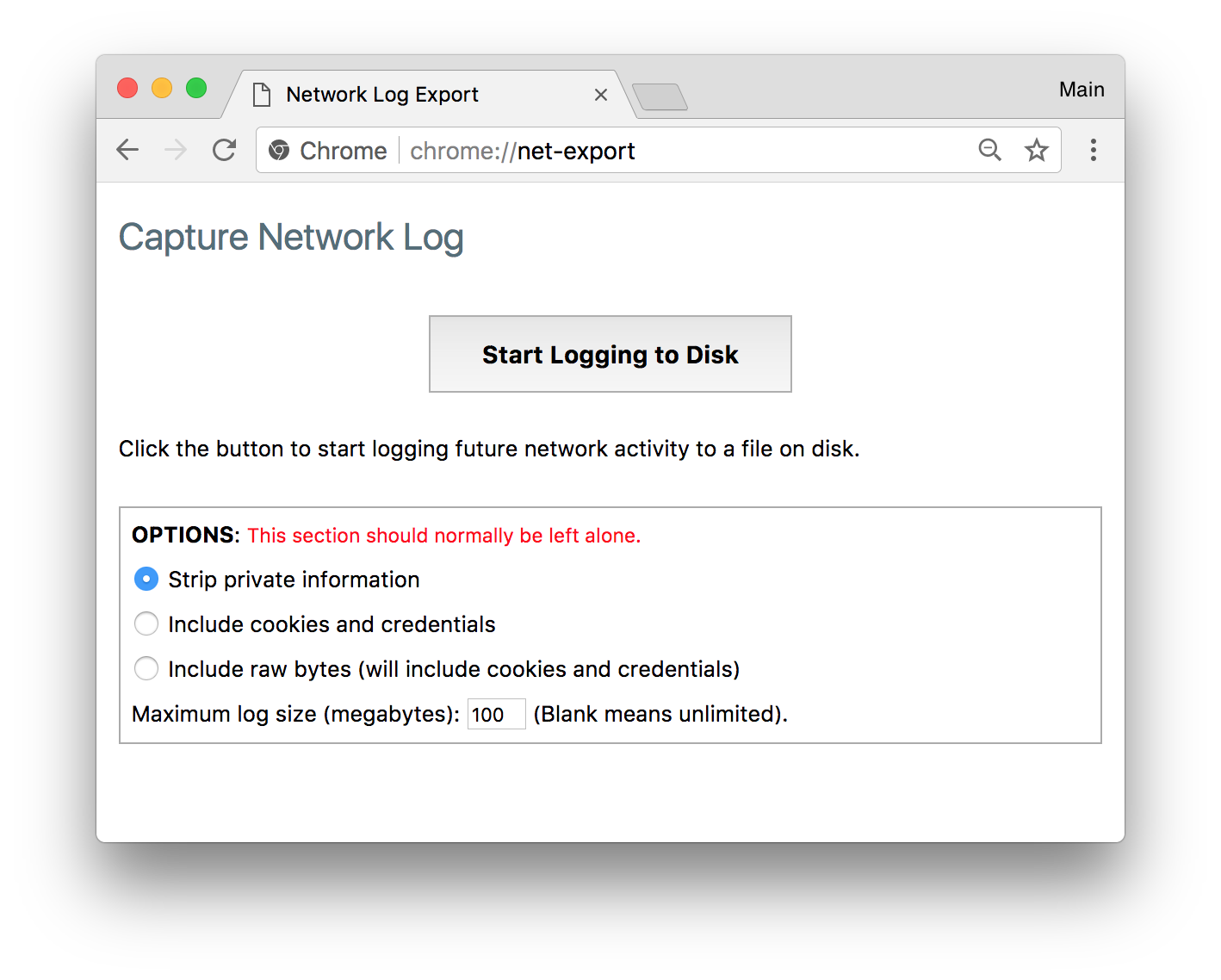Click the Capture Network Log heading
Viewport: 1221px width, 980px height.
pos(291,237)
